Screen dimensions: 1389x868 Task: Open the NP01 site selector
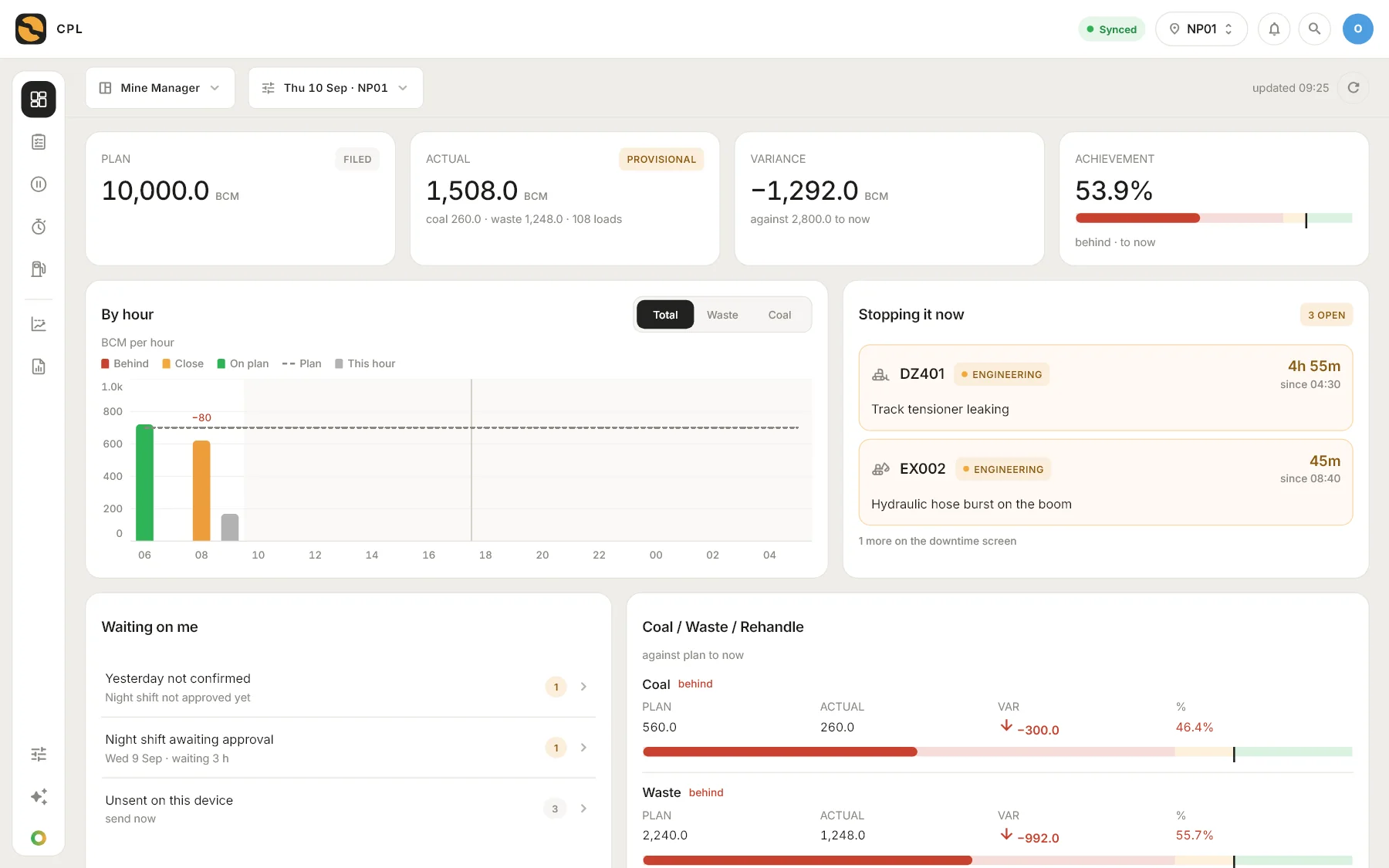pos(1201,29)
